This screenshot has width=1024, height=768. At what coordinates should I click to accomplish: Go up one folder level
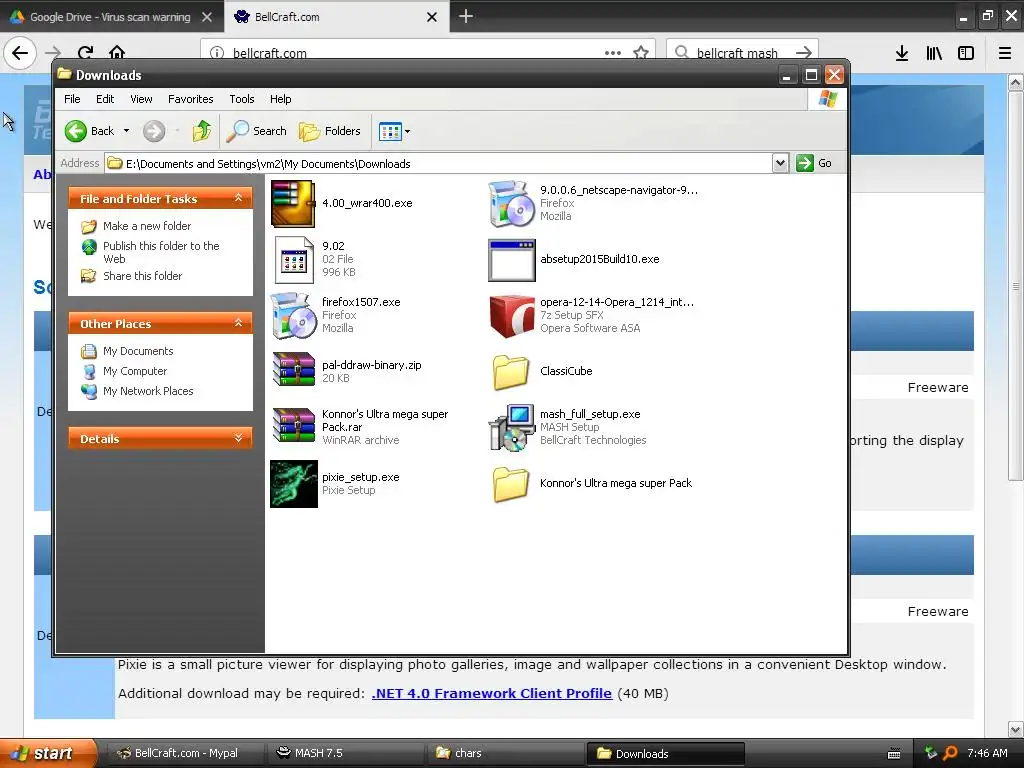click(x=202, y=131)
